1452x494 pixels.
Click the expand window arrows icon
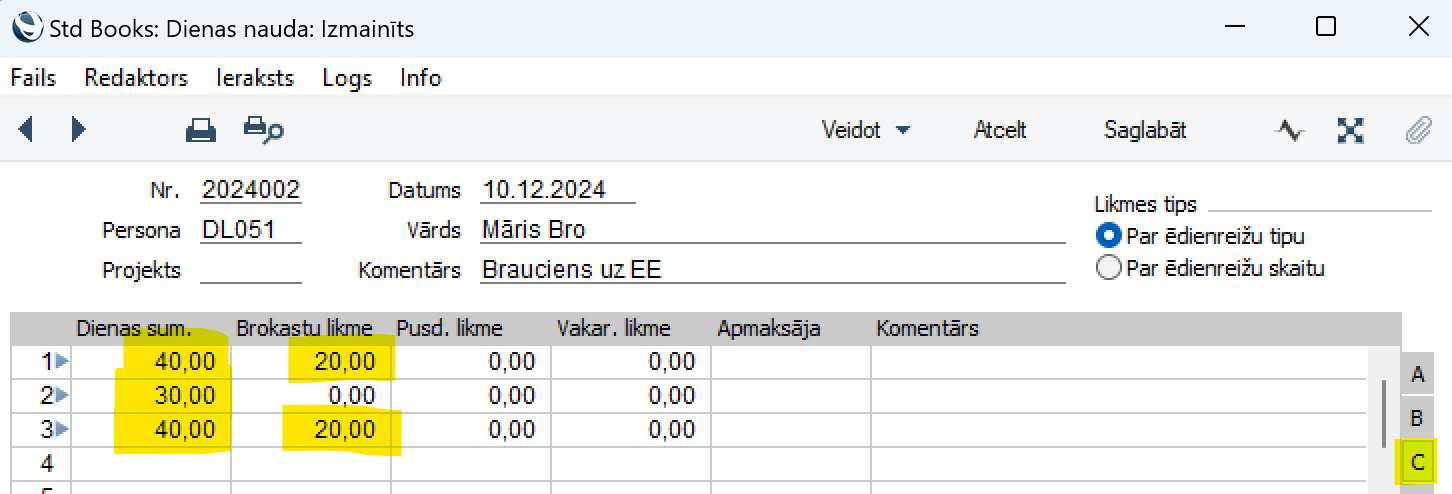click(x=1351, y=130)
